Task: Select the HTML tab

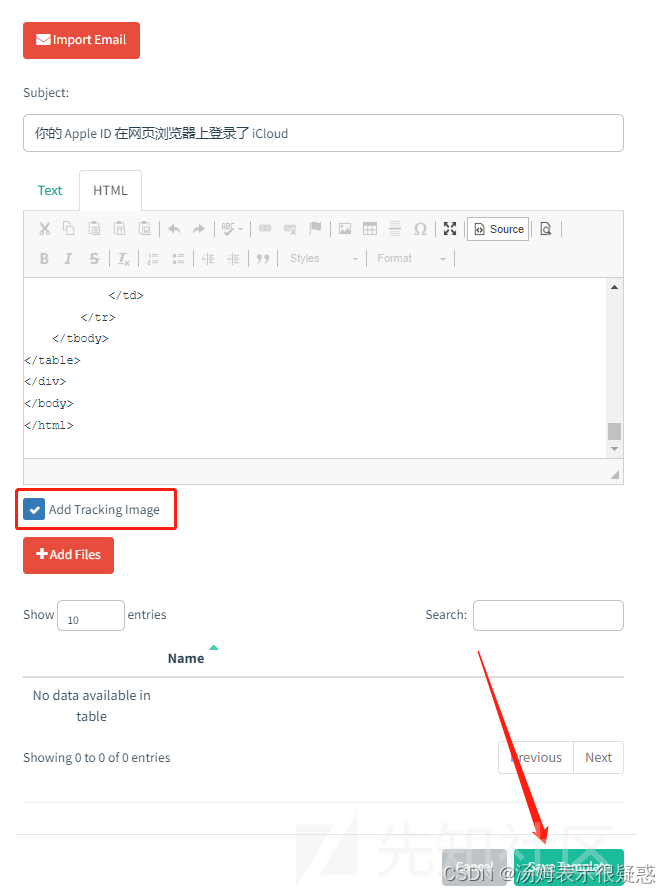Action: [x=110, y=190]
